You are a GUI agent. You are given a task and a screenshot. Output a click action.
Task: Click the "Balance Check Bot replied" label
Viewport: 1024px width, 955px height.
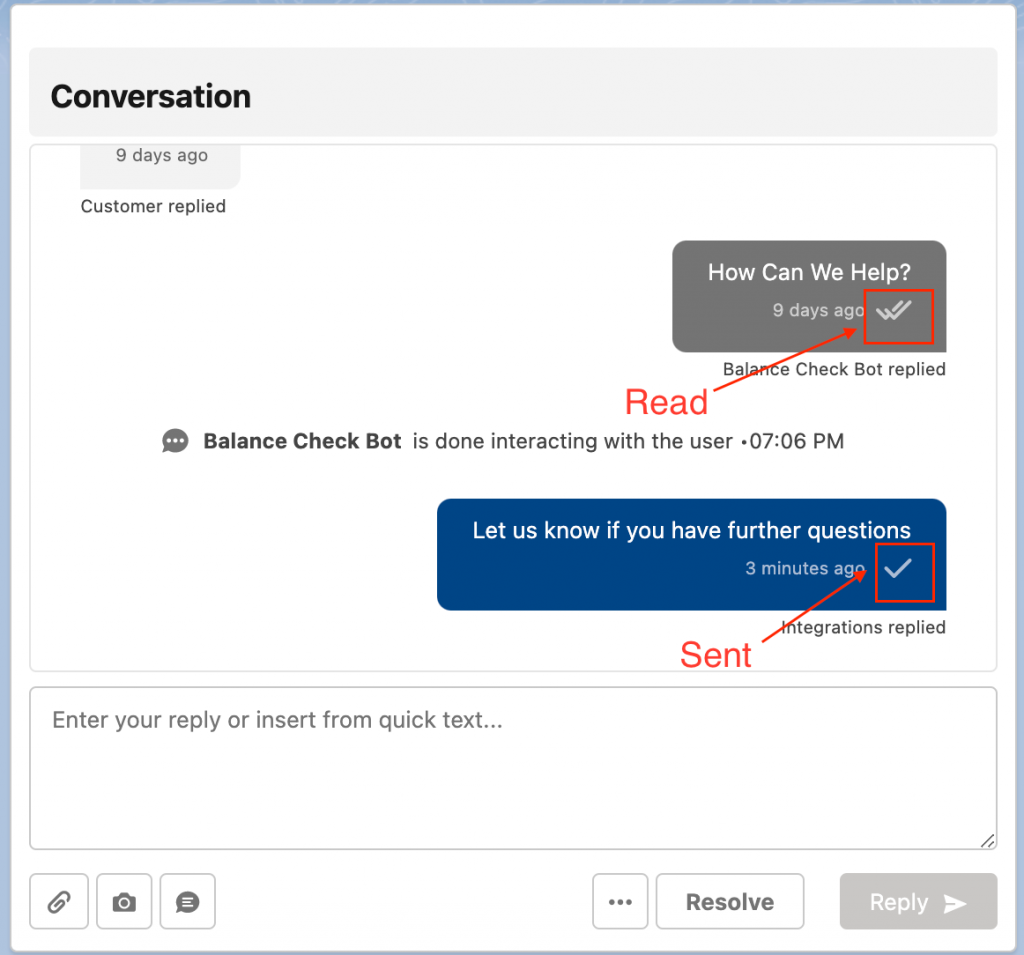[834, 369]
